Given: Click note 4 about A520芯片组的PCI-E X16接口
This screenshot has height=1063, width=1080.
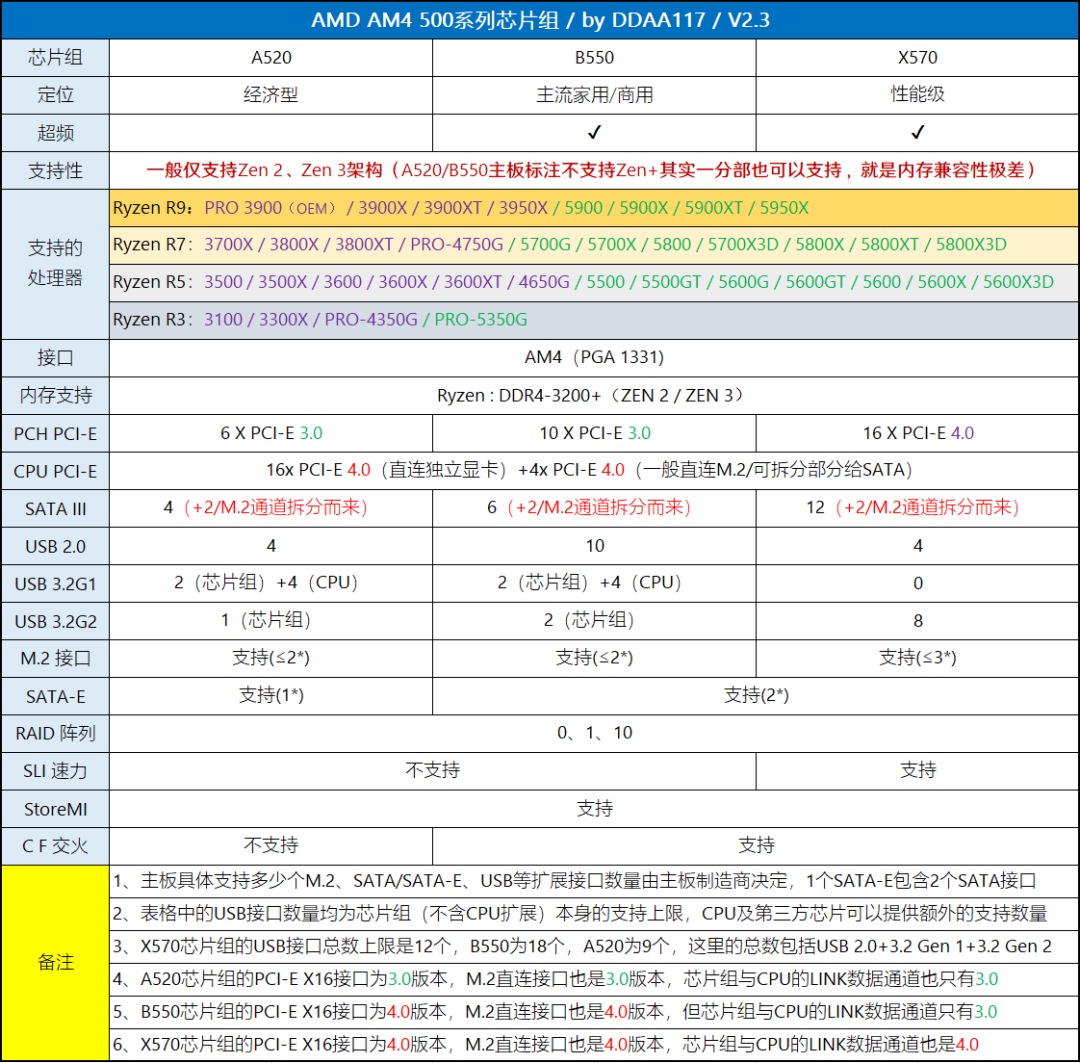Looking at the screenshot, I should 594,979.
